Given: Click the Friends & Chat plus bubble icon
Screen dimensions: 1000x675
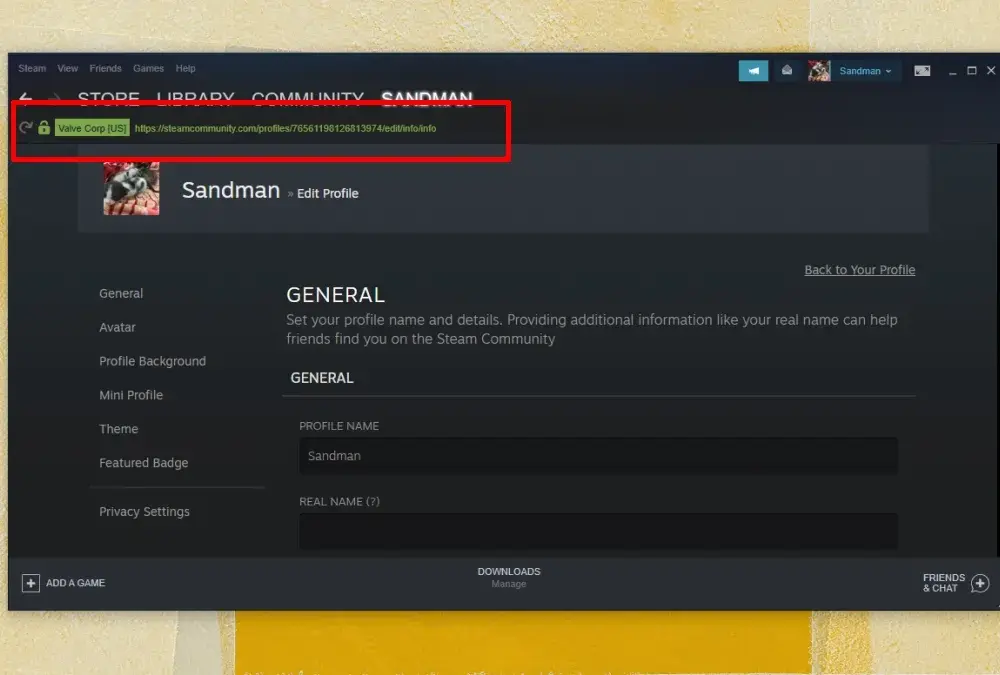Looking at the screenshot, I should (x=980, y=583).
